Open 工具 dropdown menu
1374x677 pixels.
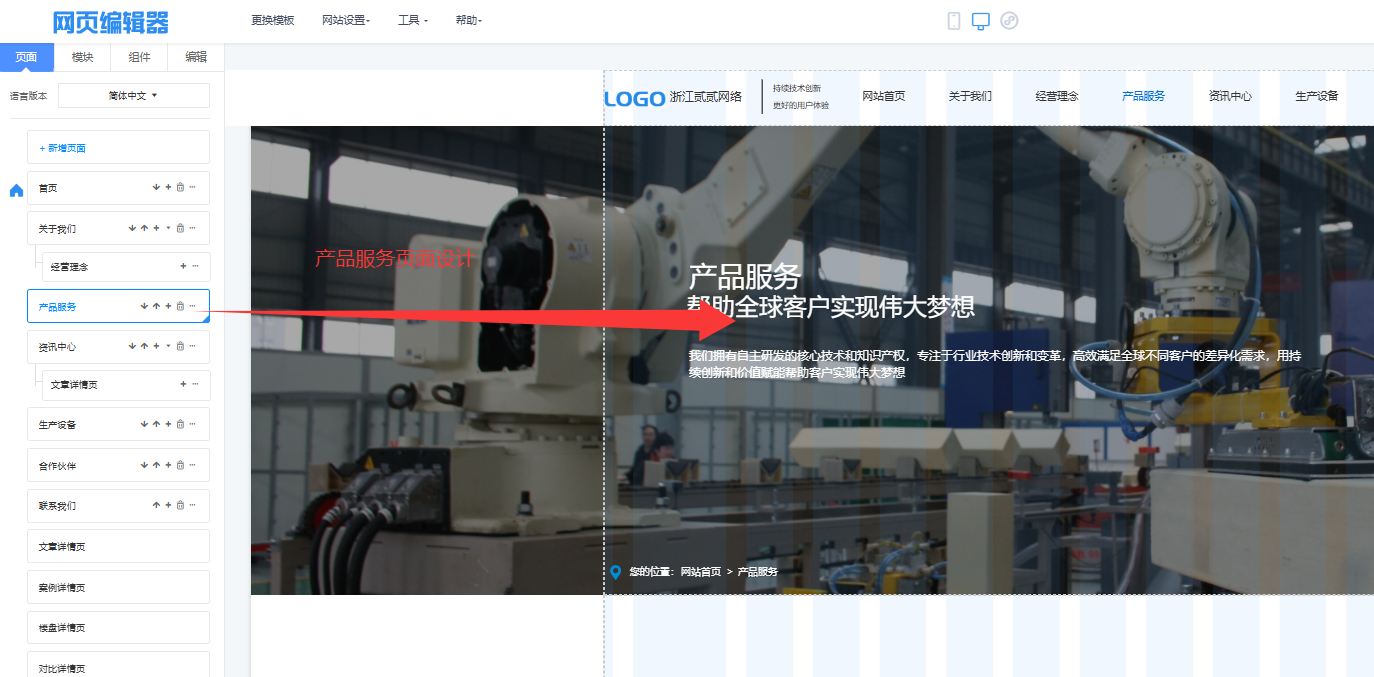point(413,20)
